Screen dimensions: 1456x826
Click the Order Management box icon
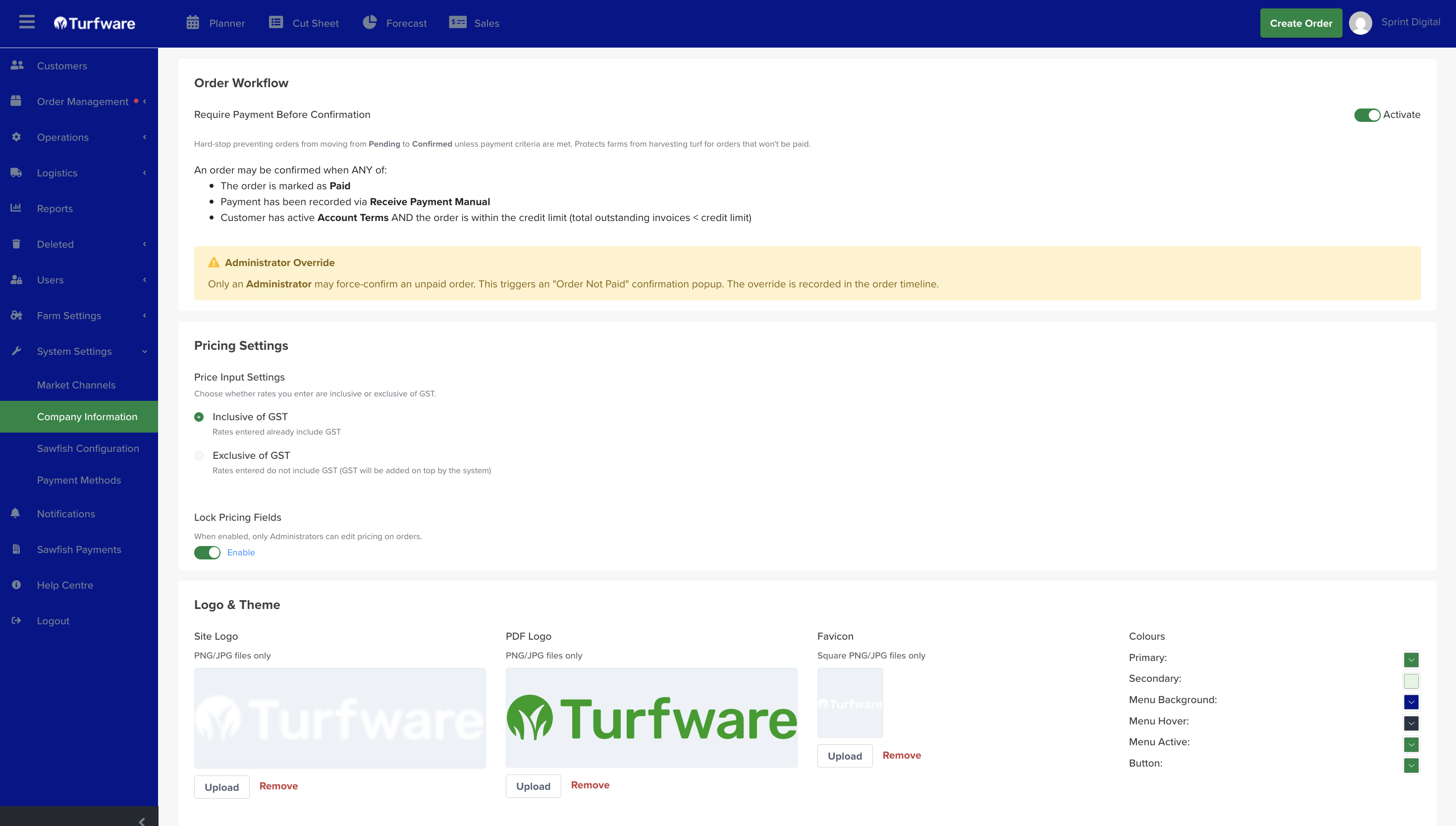point(16,102)
